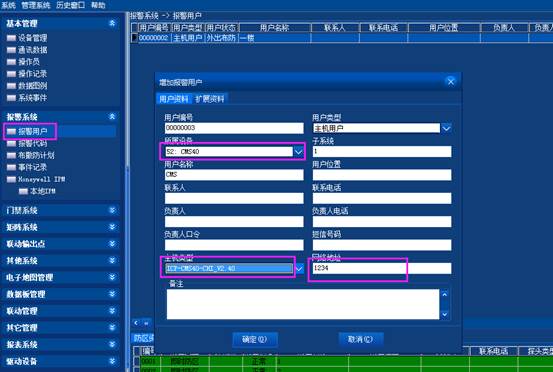Sort by the 用户状态 column header
The width and height of the screenshot is (553, 372).
pos(221,28)
